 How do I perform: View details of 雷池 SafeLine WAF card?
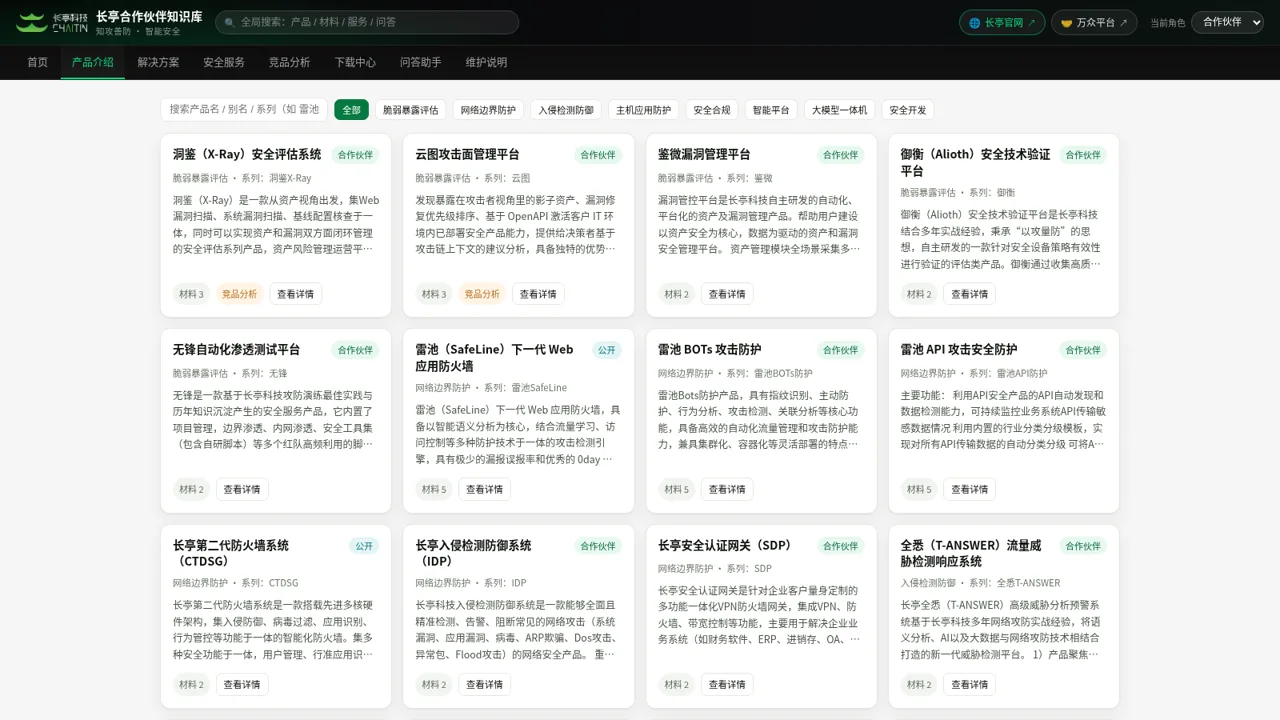[x=485, y=489]
